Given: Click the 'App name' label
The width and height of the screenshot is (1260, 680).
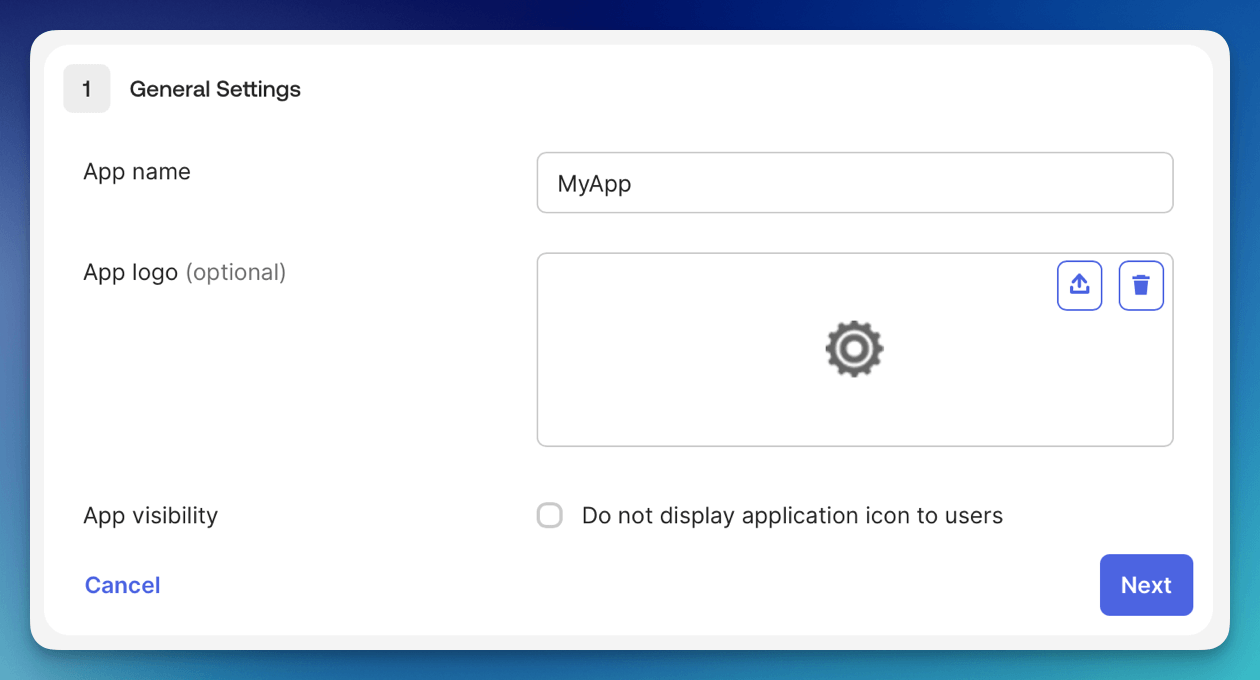Looking at the screenshot, I should (137, 172).
